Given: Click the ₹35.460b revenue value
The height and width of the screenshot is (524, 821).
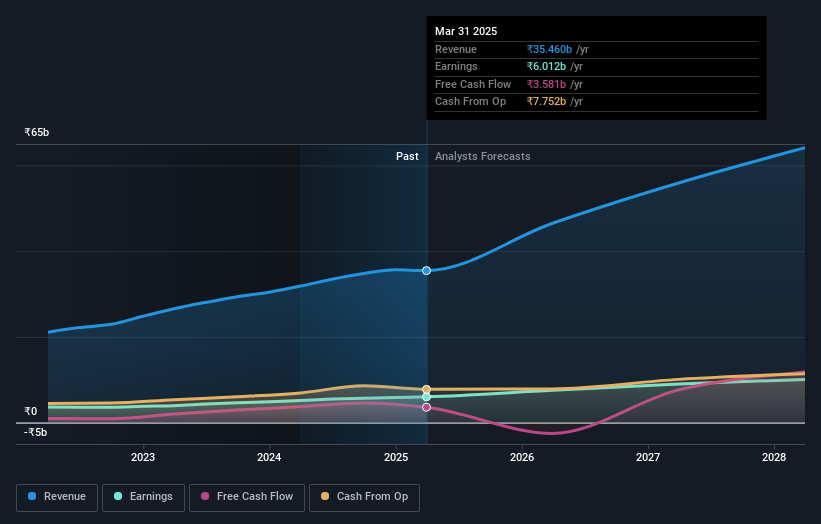Looking at the screenshot, I should [x=549, y=49].
